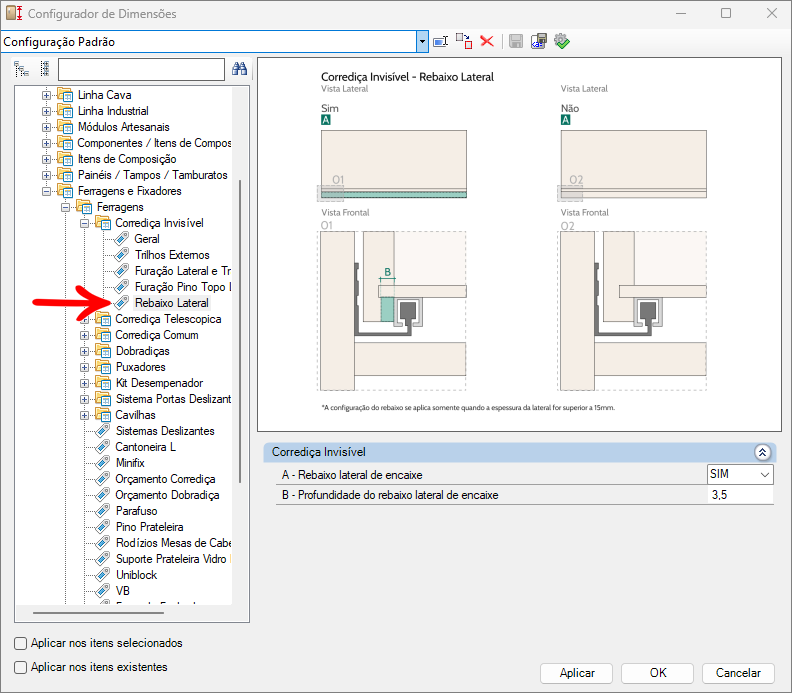Expand the Linha Industrial tree node
The width and height of the screenshot is (792, 693).
click(46, 111)
